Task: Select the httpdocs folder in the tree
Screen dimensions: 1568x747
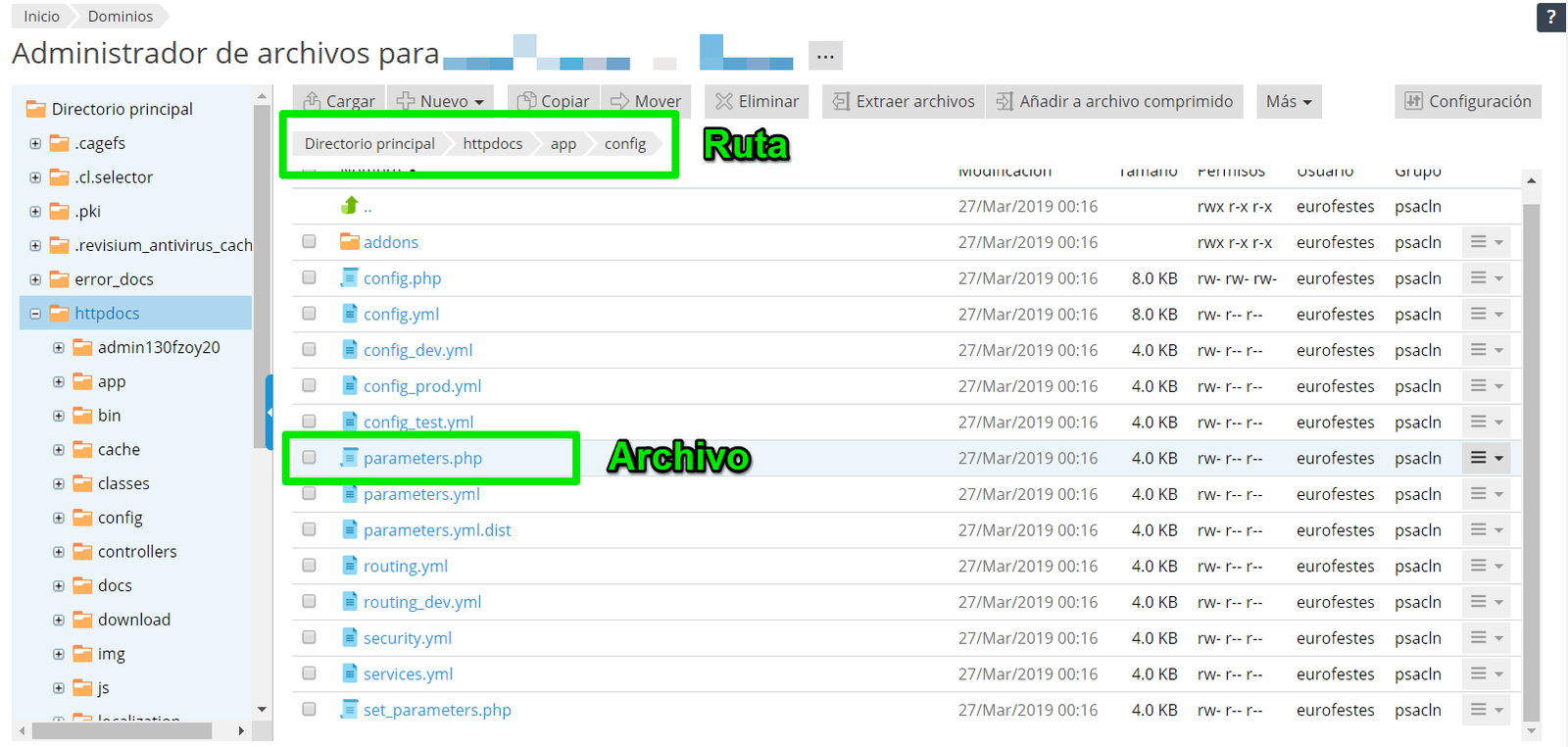Action: click(x=107, y=313)
